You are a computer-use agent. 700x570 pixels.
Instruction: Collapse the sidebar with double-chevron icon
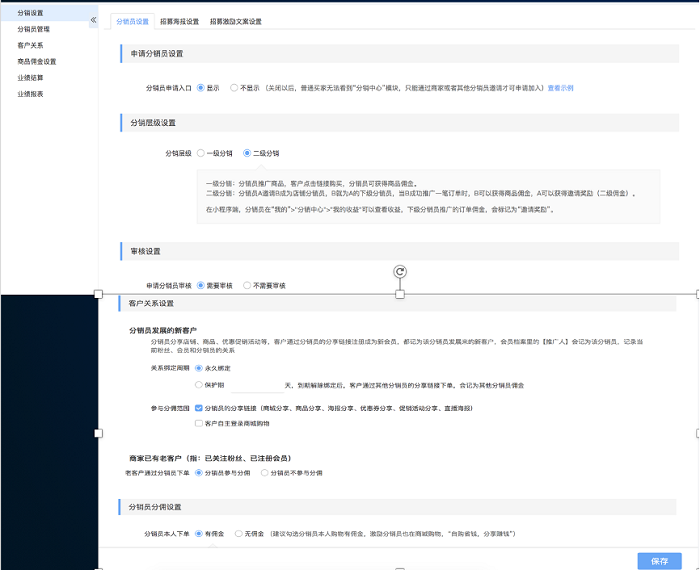point(93,20)
